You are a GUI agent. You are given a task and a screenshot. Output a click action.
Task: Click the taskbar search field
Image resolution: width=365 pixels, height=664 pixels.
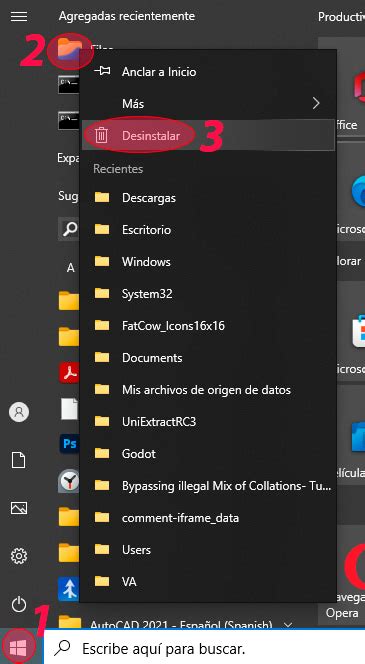tap(205, 647)
